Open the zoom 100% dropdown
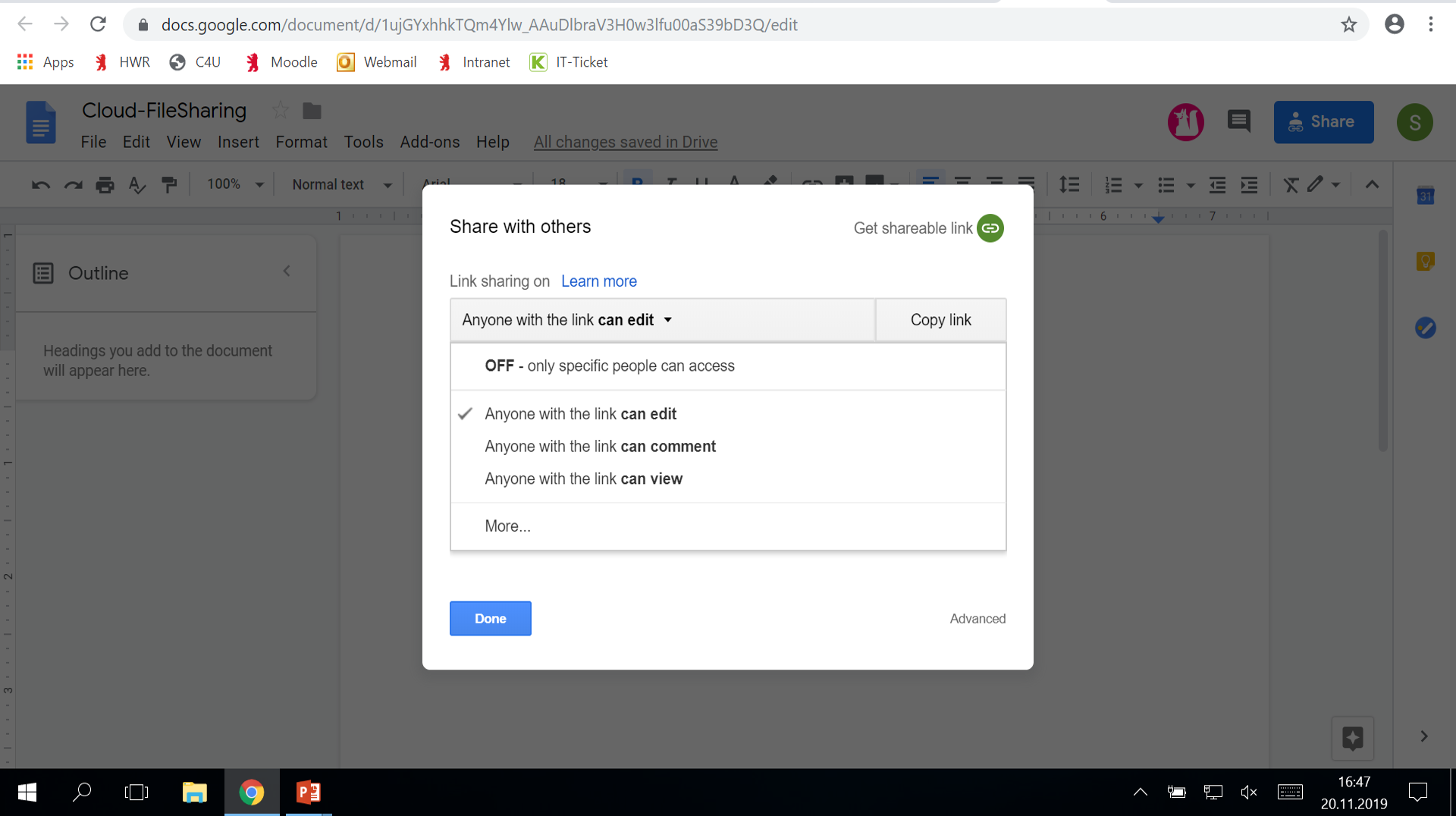Viewport: 1456px width, 816px height. (x=235, y=184)
